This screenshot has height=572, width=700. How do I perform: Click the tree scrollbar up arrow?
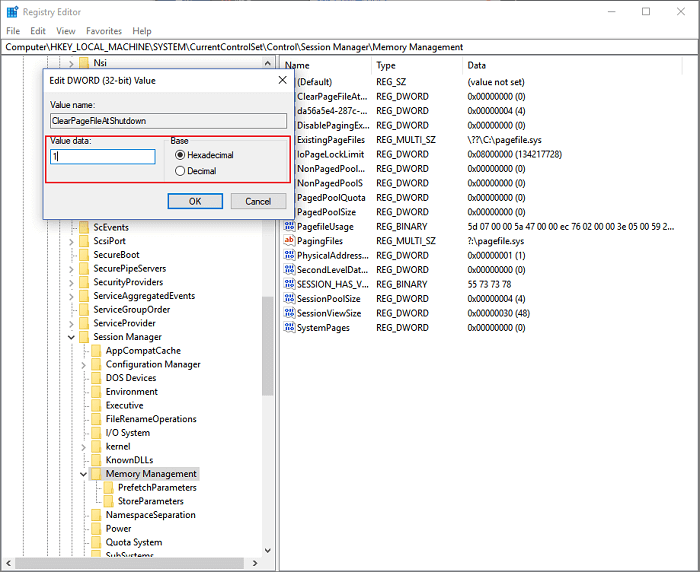tap(267, 63)
